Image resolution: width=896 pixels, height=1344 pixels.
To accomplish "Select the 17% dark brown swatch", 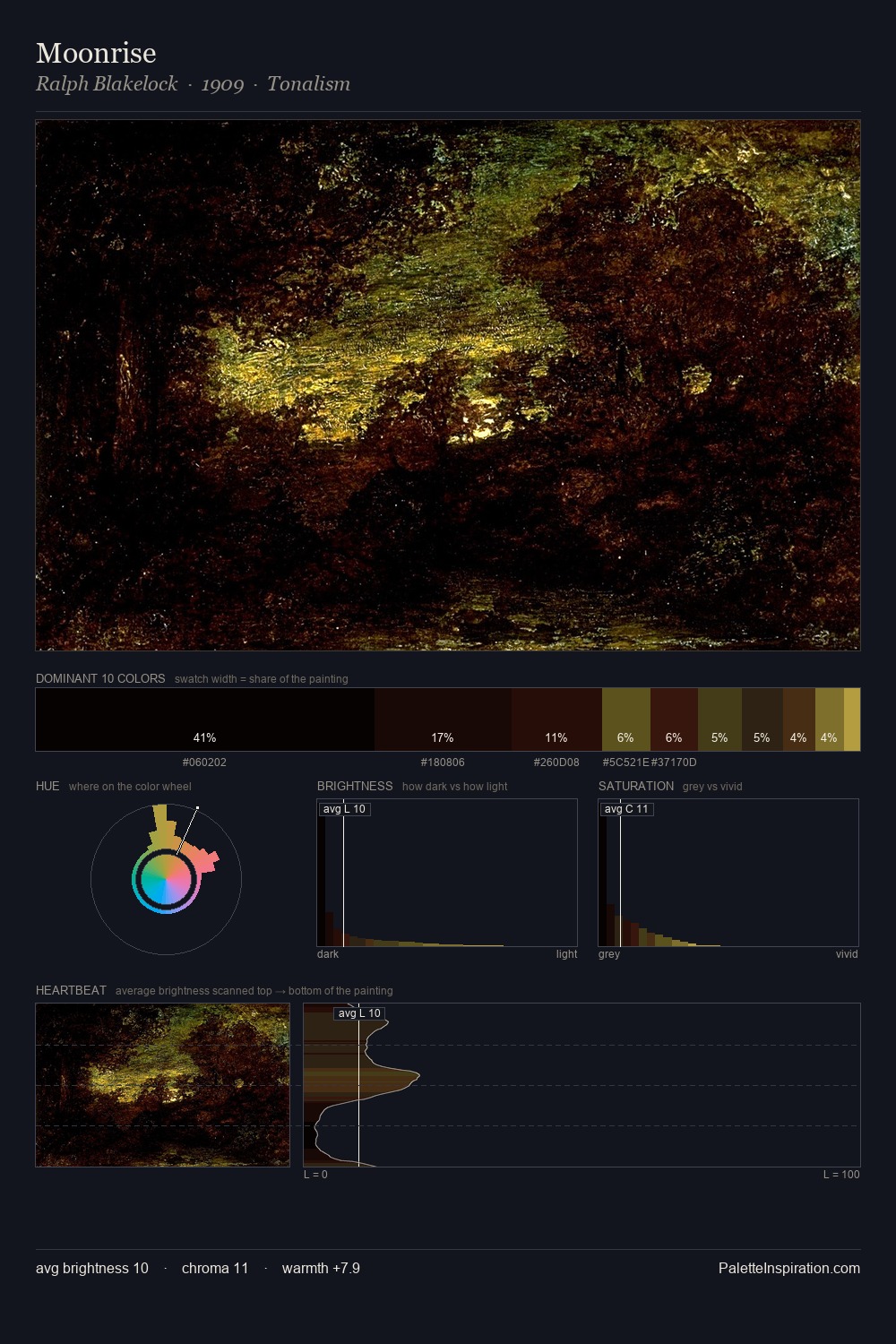I will [443, 719].
